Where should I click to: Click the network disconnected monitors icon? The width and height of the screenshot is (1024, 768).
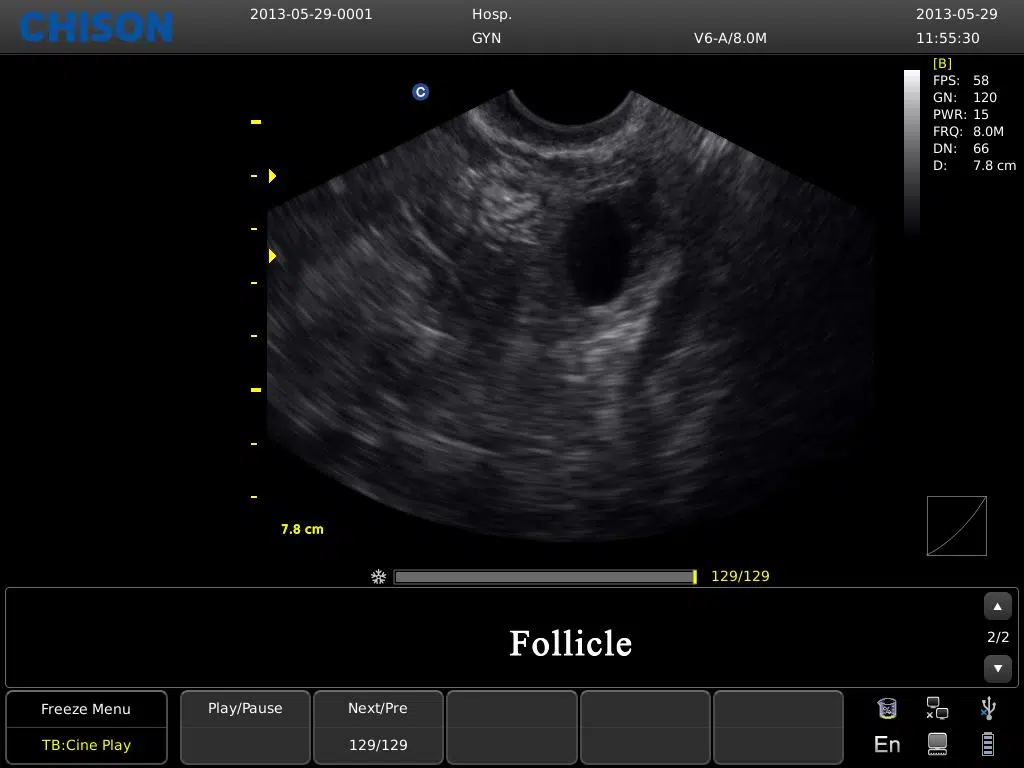[937, 709]
